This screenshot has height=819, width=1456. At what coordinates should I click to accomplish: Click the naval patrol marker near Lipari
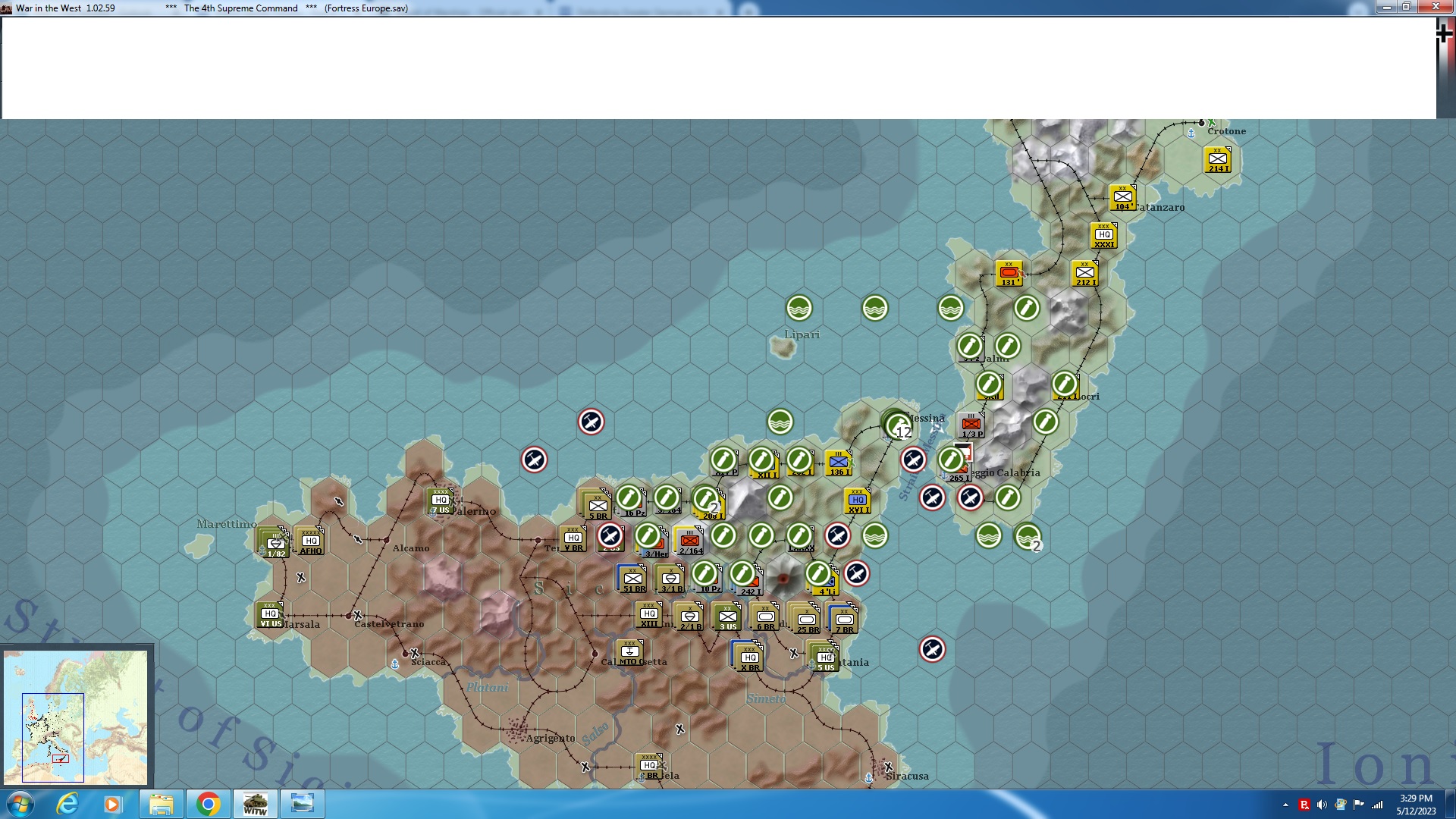click(x=799, y=309)
